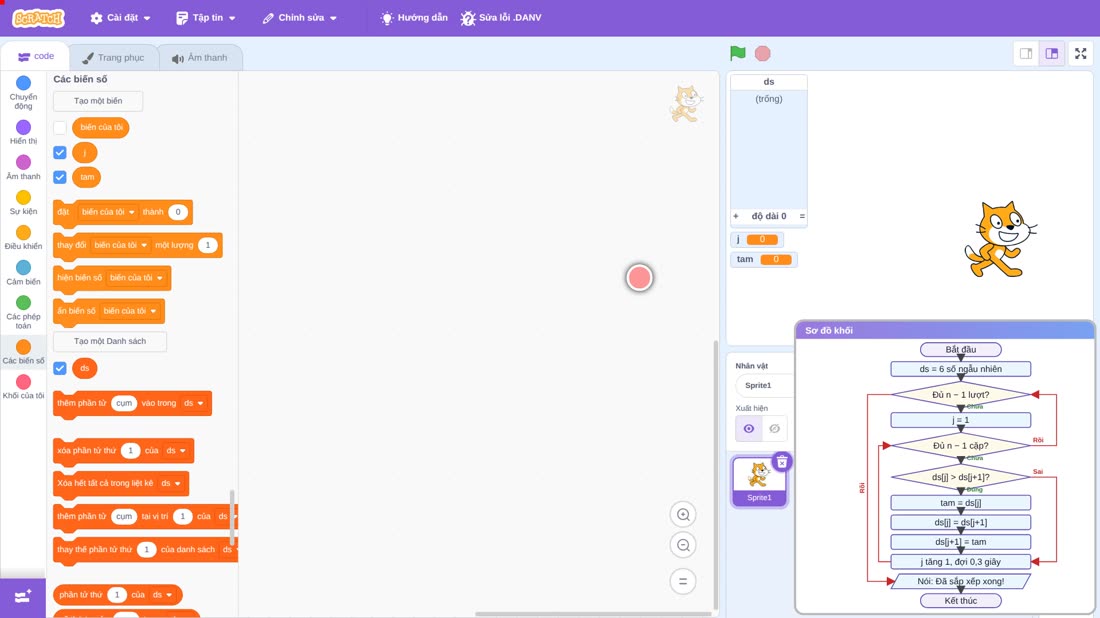Uncheck the 'ds' list checkbox

(x=60, y=368)
